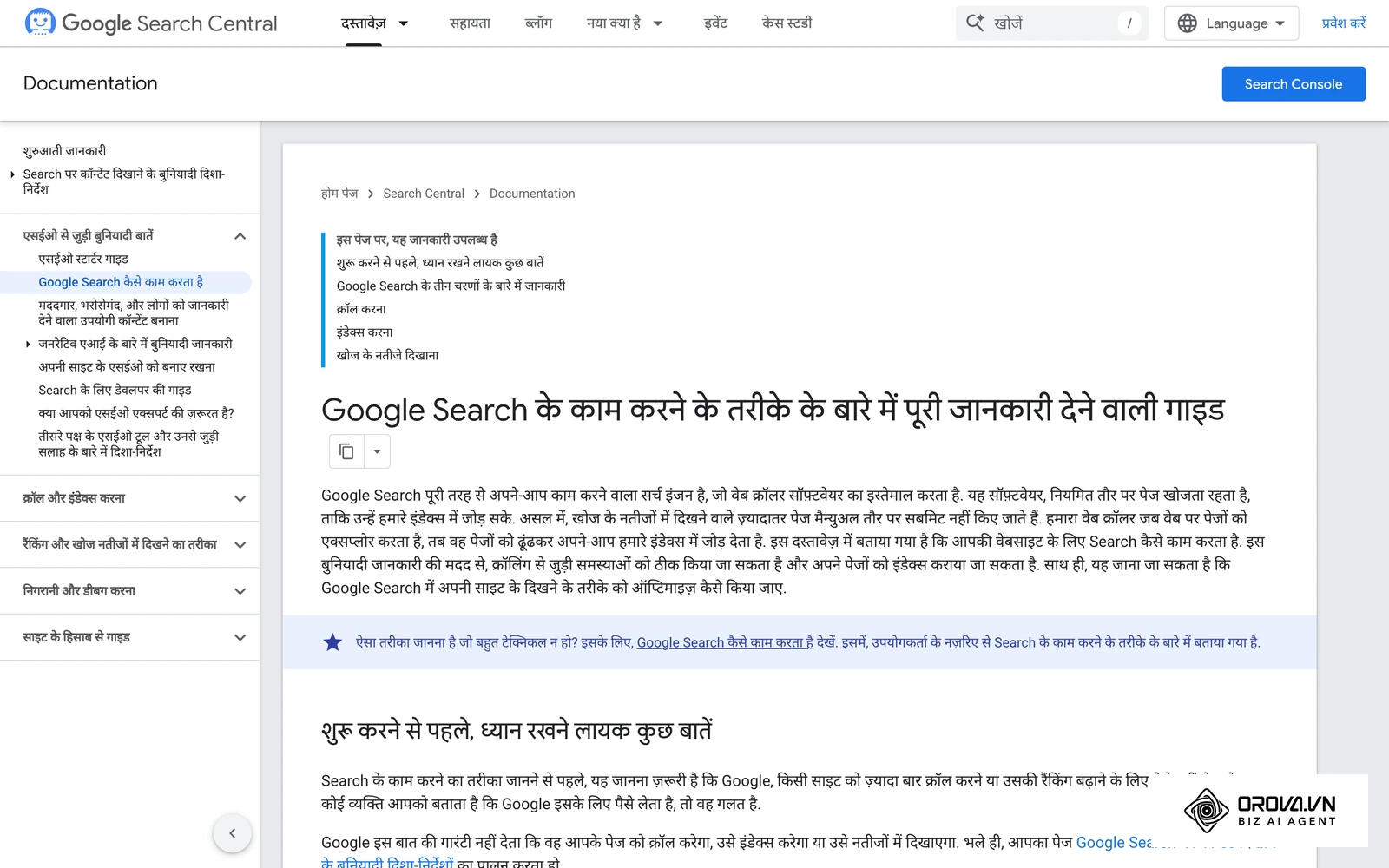Collapse the एसईओ से जुड़ी बुनियादी बातें section
The height and width of the screenshot is (868, 1389).
[x=240, y=236]
